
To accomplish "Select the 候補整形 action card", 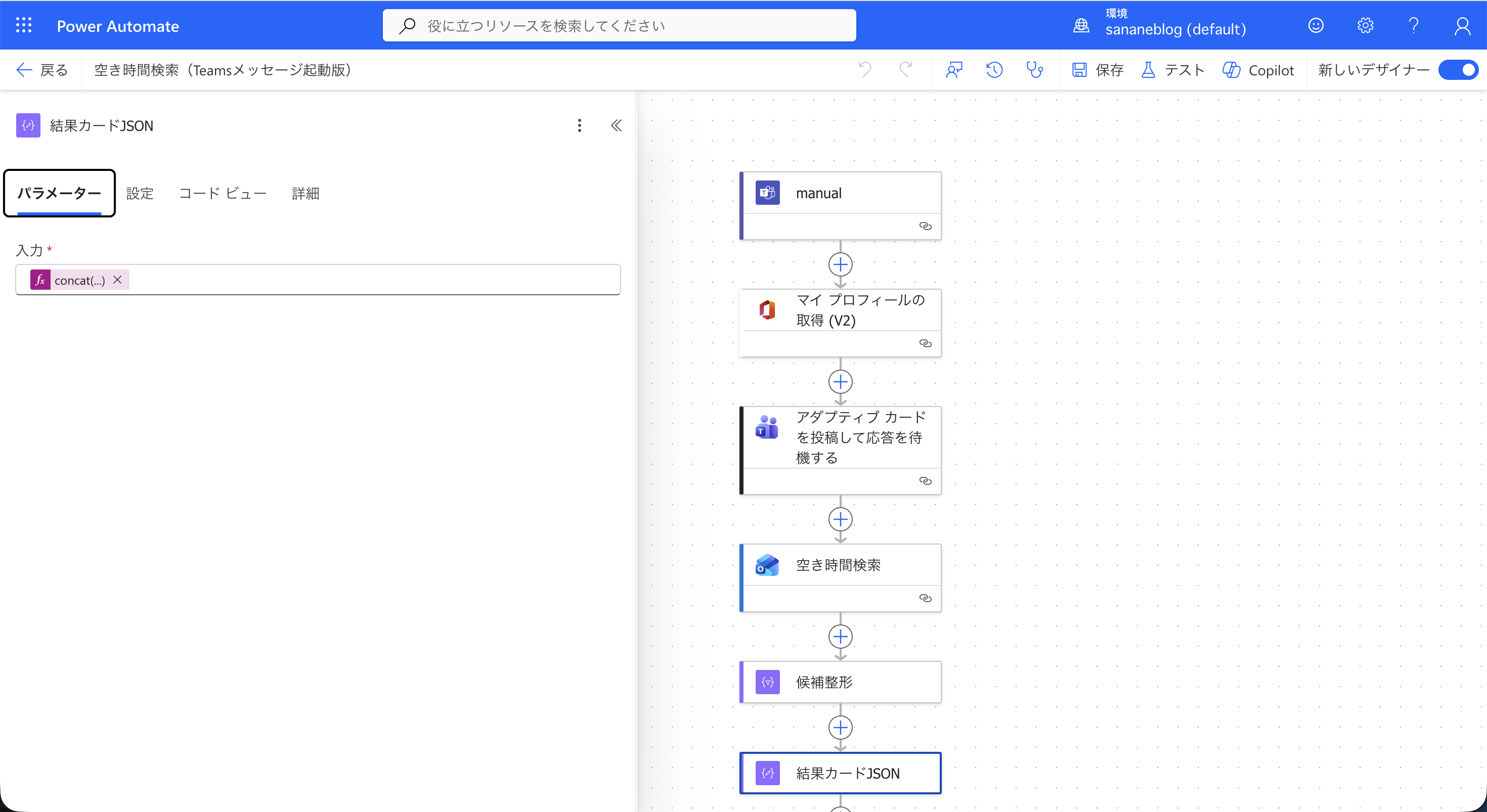I will (x=841, y=682).
